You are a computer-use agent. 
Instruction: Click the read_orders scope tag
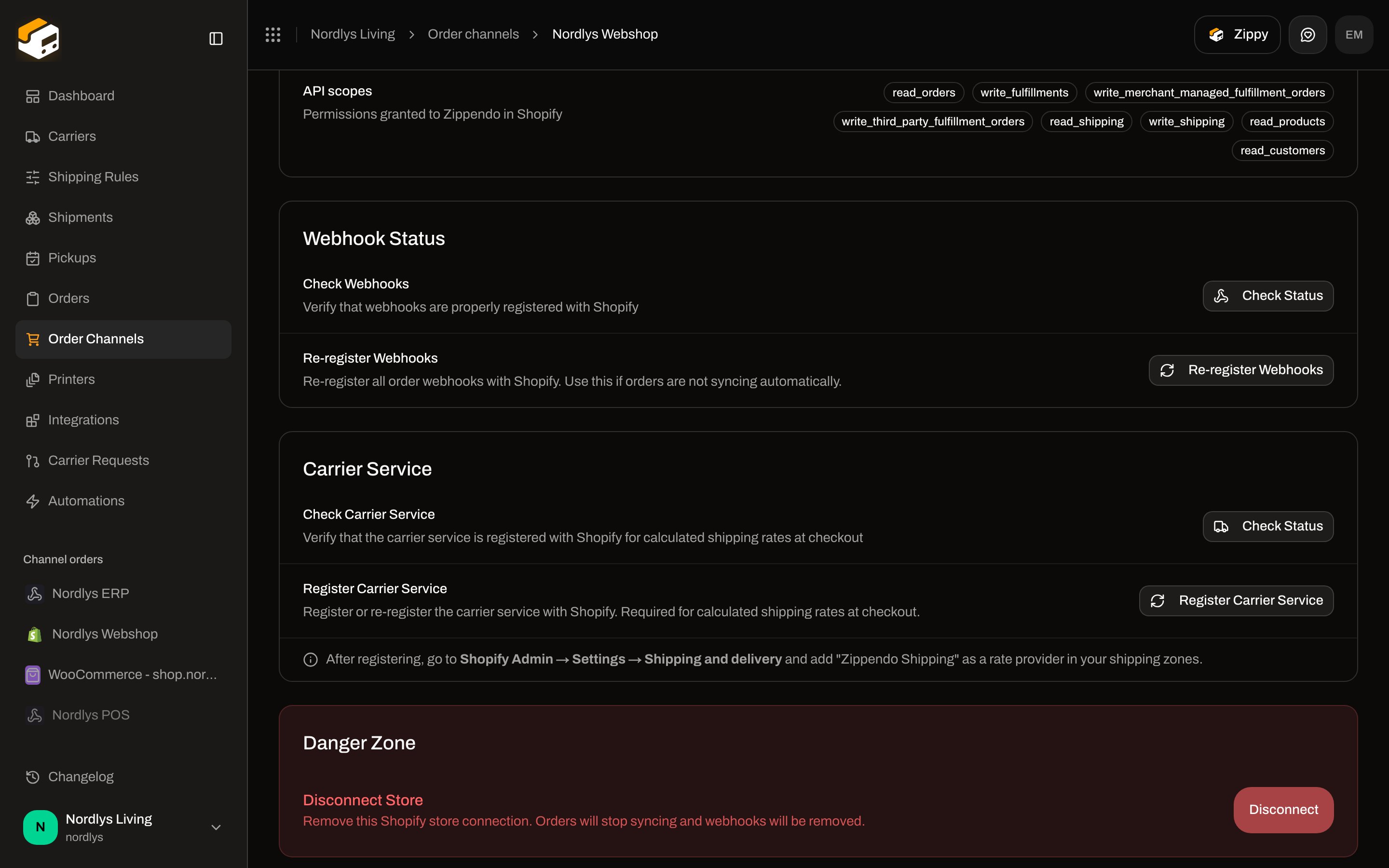pos(924,93)
